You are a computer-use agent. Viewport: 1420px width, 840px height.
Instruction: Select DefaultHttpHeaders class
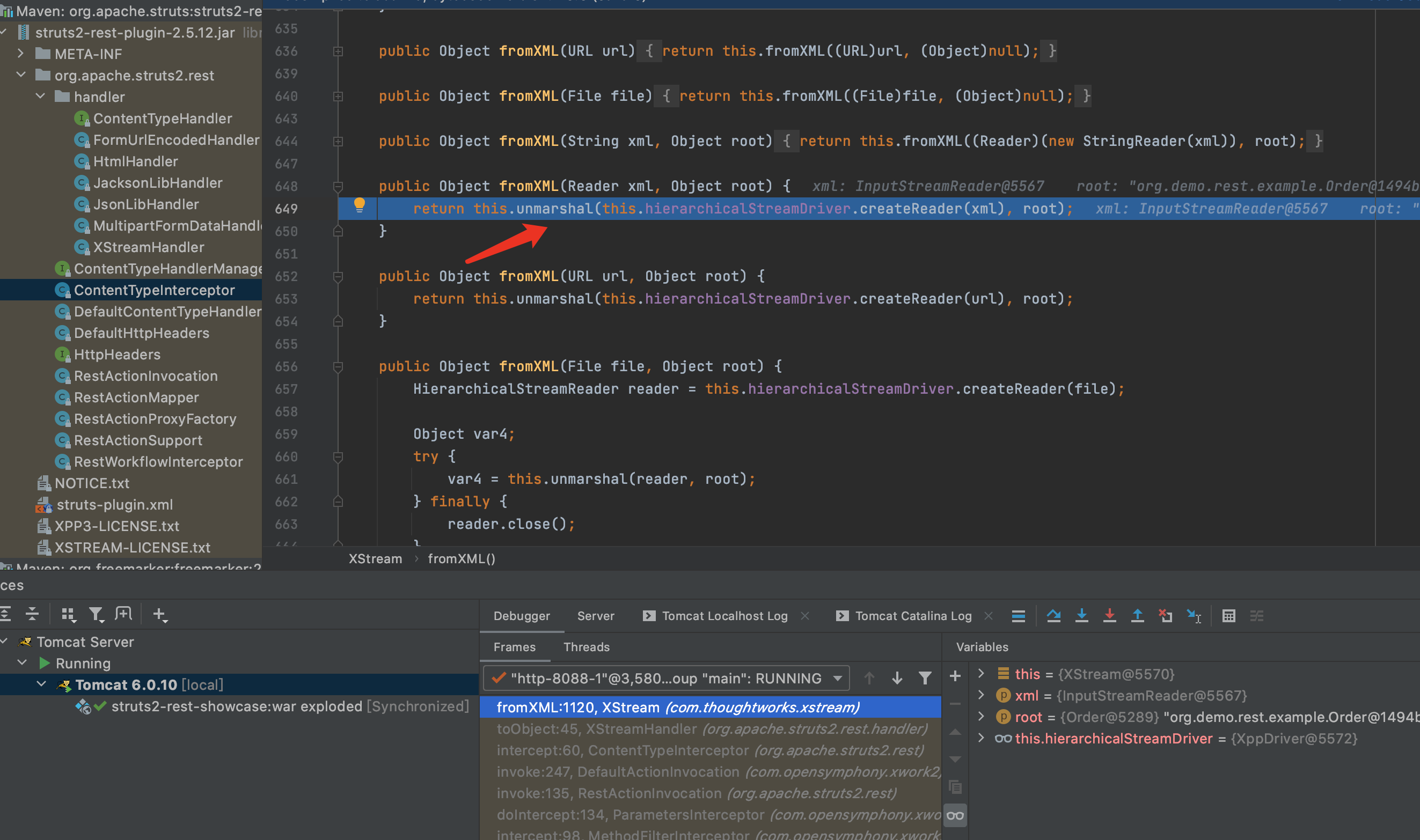pyautogui.click(x=142, y=334)
